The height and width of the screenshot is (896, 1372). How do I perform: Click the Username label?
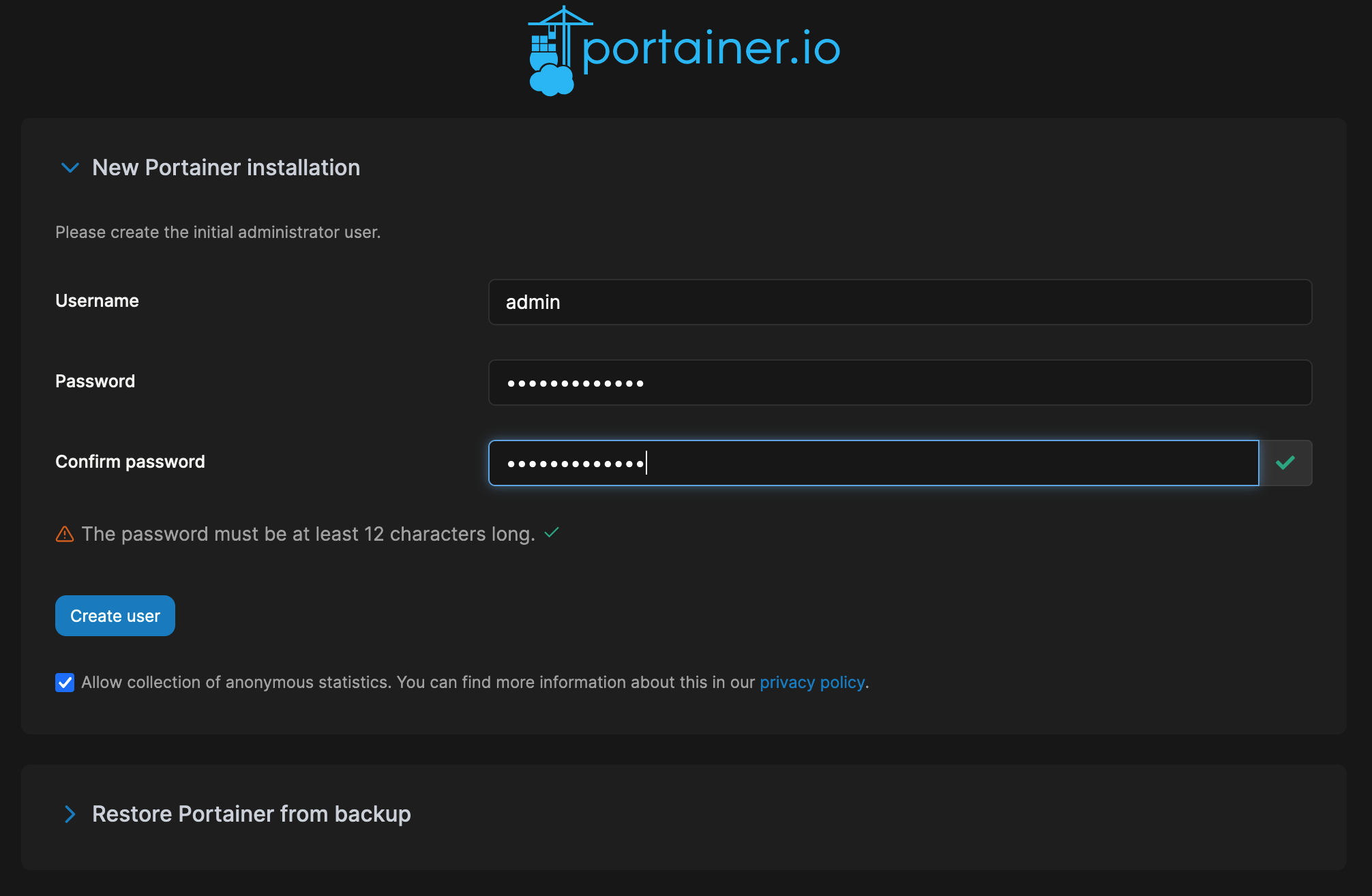pyautogui.click(x=97, y=301)
